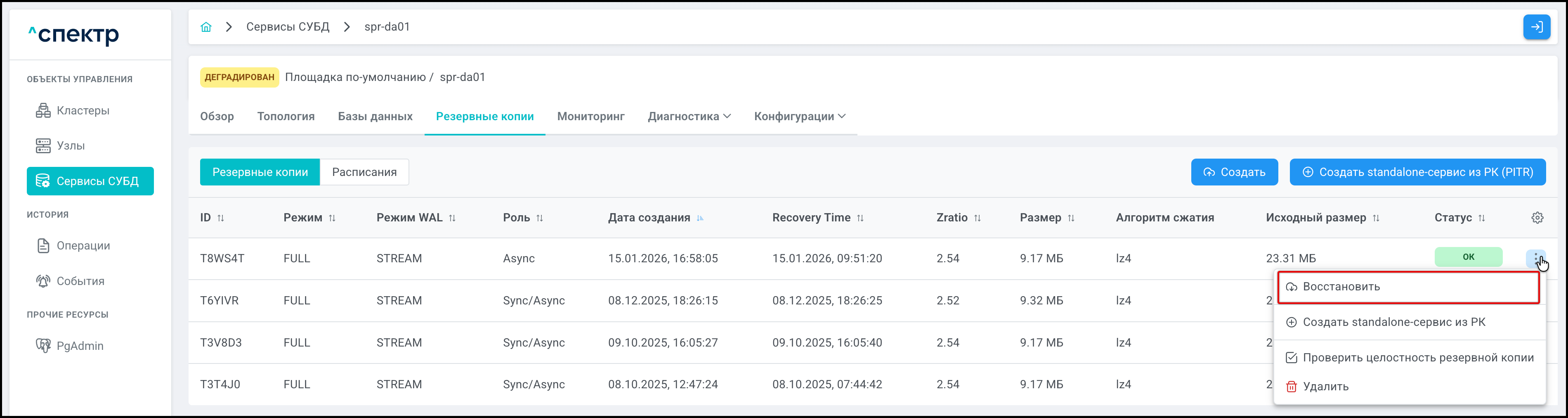Expand the Конфигурации dropdown
Viewport: 1568px width, 418px height.
click(x=799, y=116)
